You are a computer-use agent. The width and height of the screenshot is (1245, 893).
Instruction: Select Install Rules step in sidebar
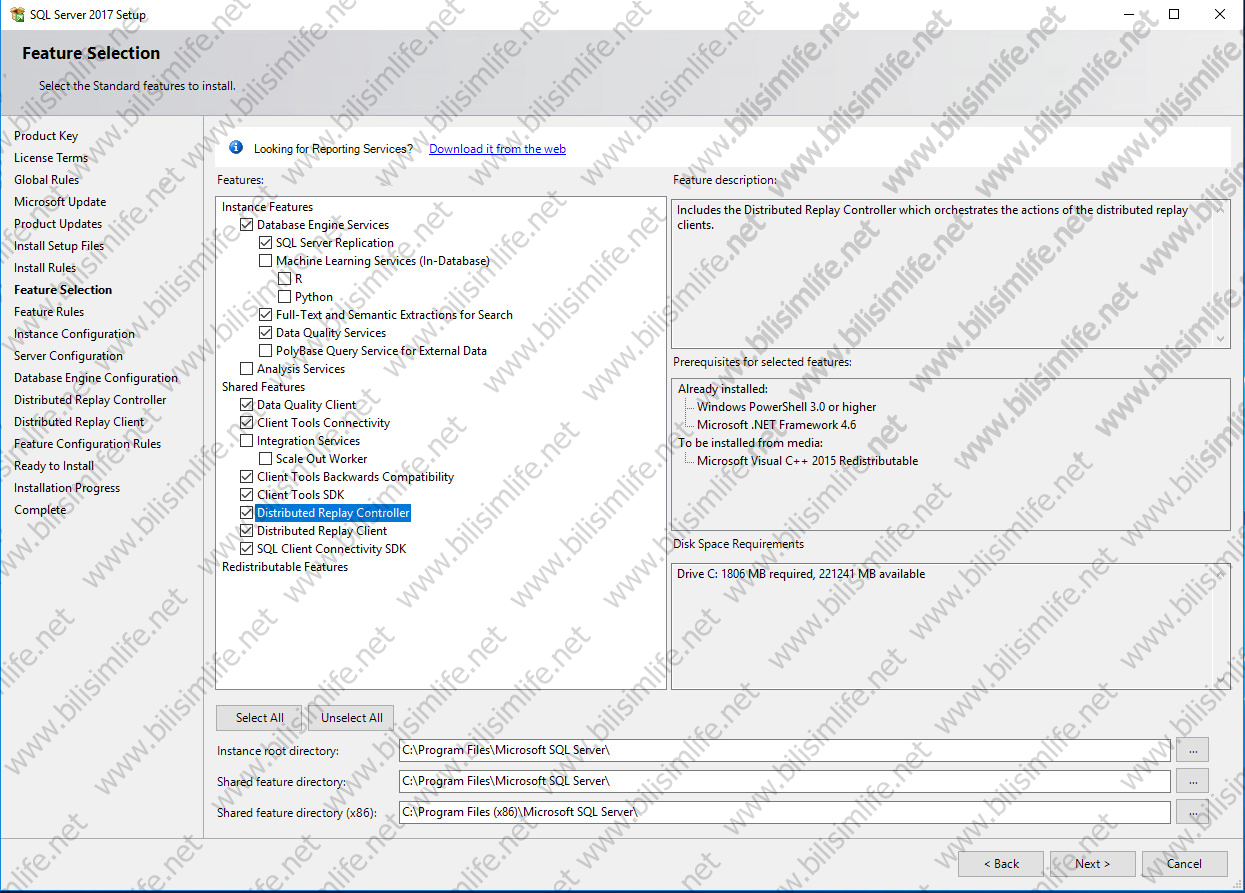click(x=45, y=268)
